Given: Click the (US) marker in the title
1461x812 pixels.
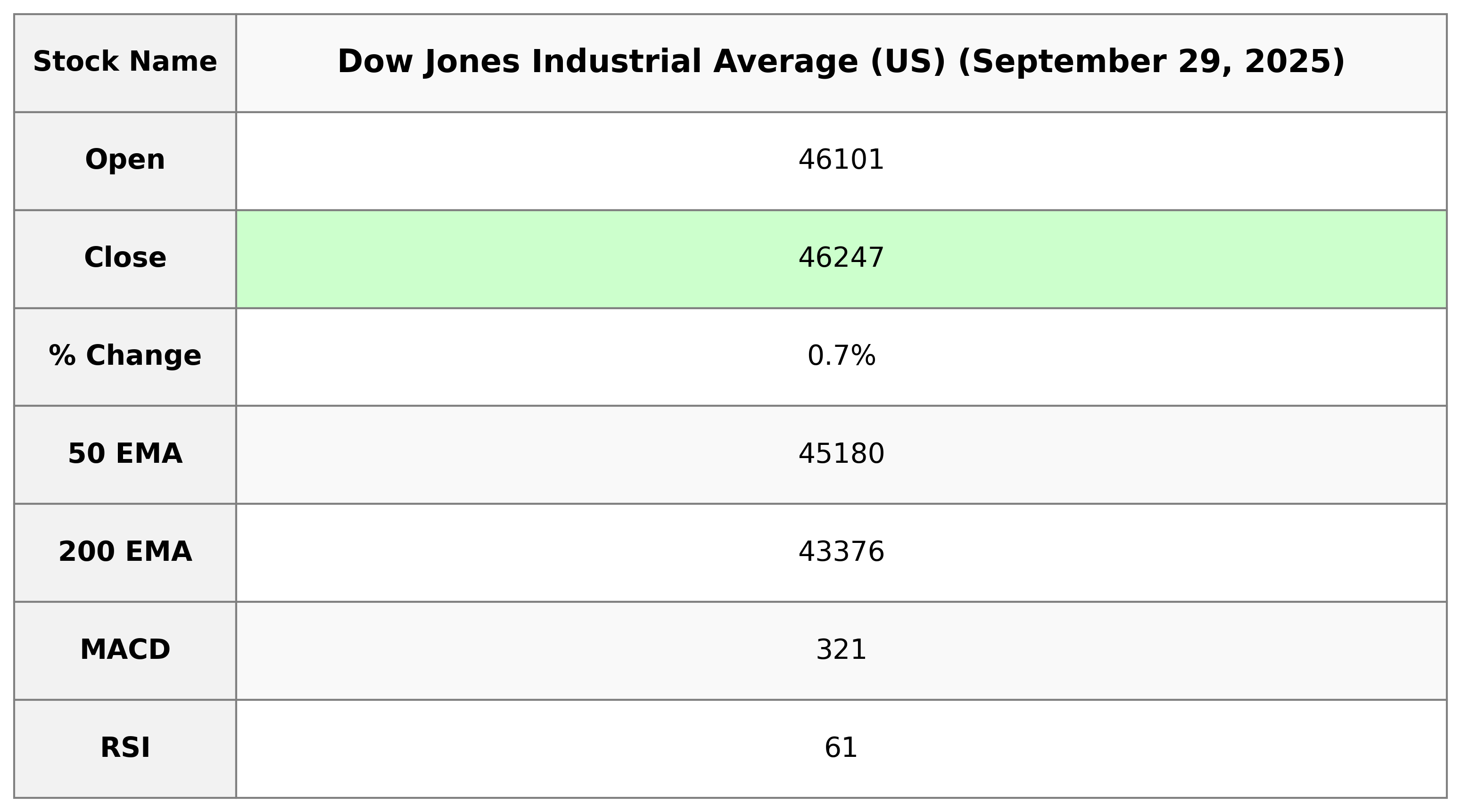Looking at the screenshot, I should (x=908, y=62).
